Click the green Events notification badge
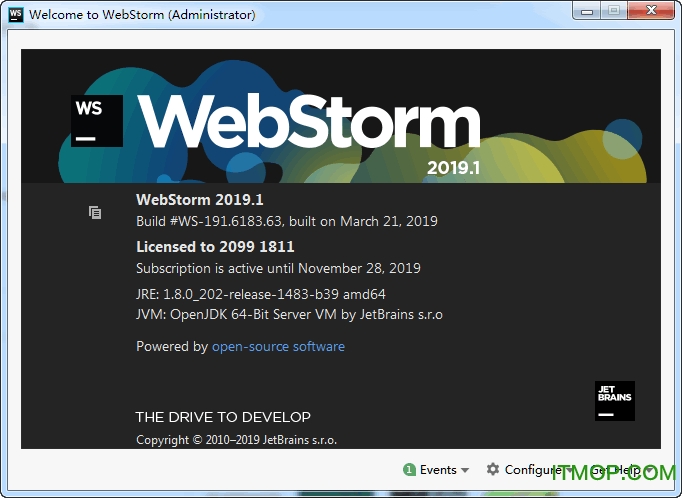Image resolution: width=682 pixels, height=498 pixels. 409,470
